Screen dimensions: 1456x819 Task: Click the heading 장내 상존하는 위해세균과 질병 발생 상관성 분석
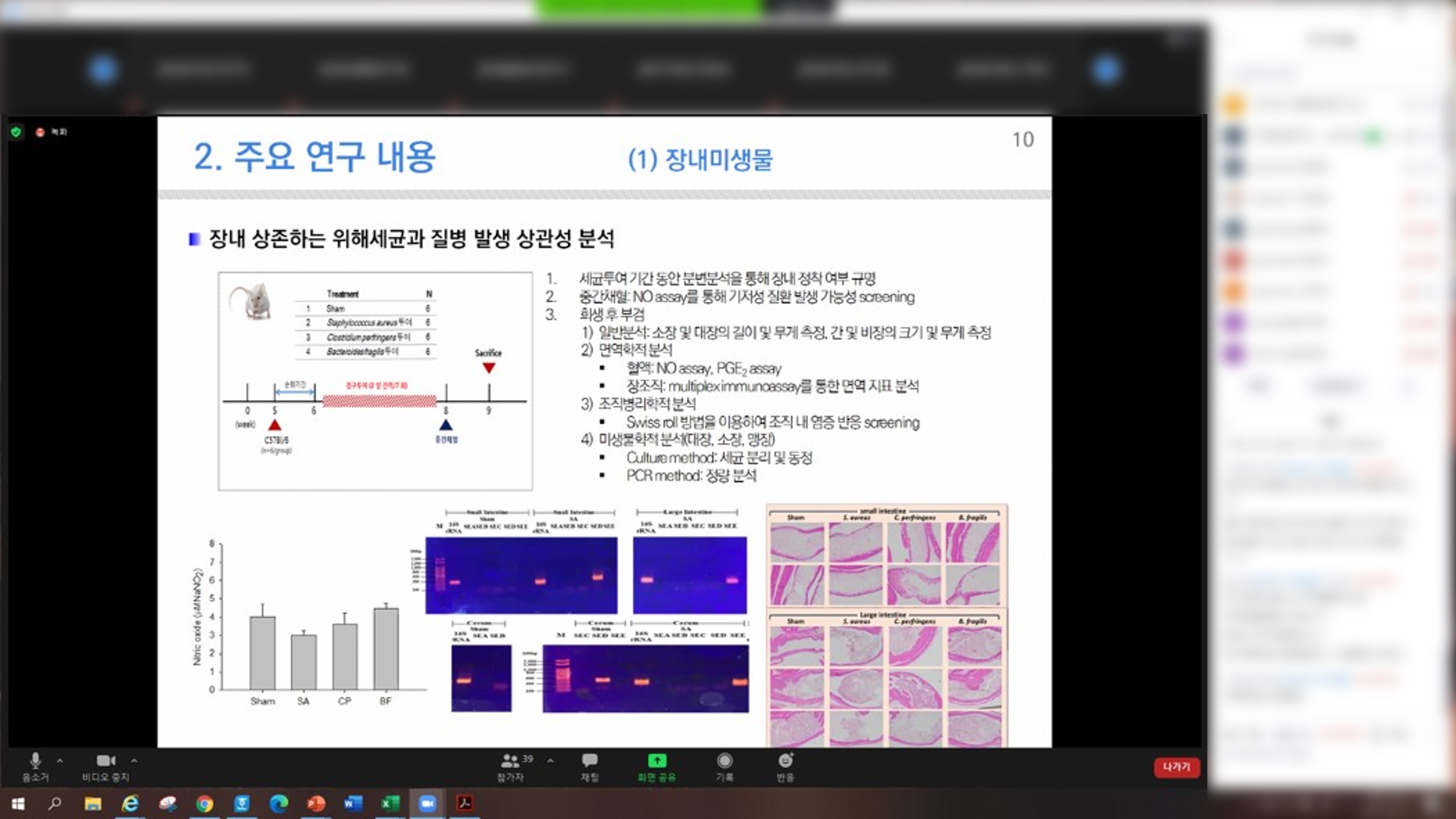[x=412, y=239]
